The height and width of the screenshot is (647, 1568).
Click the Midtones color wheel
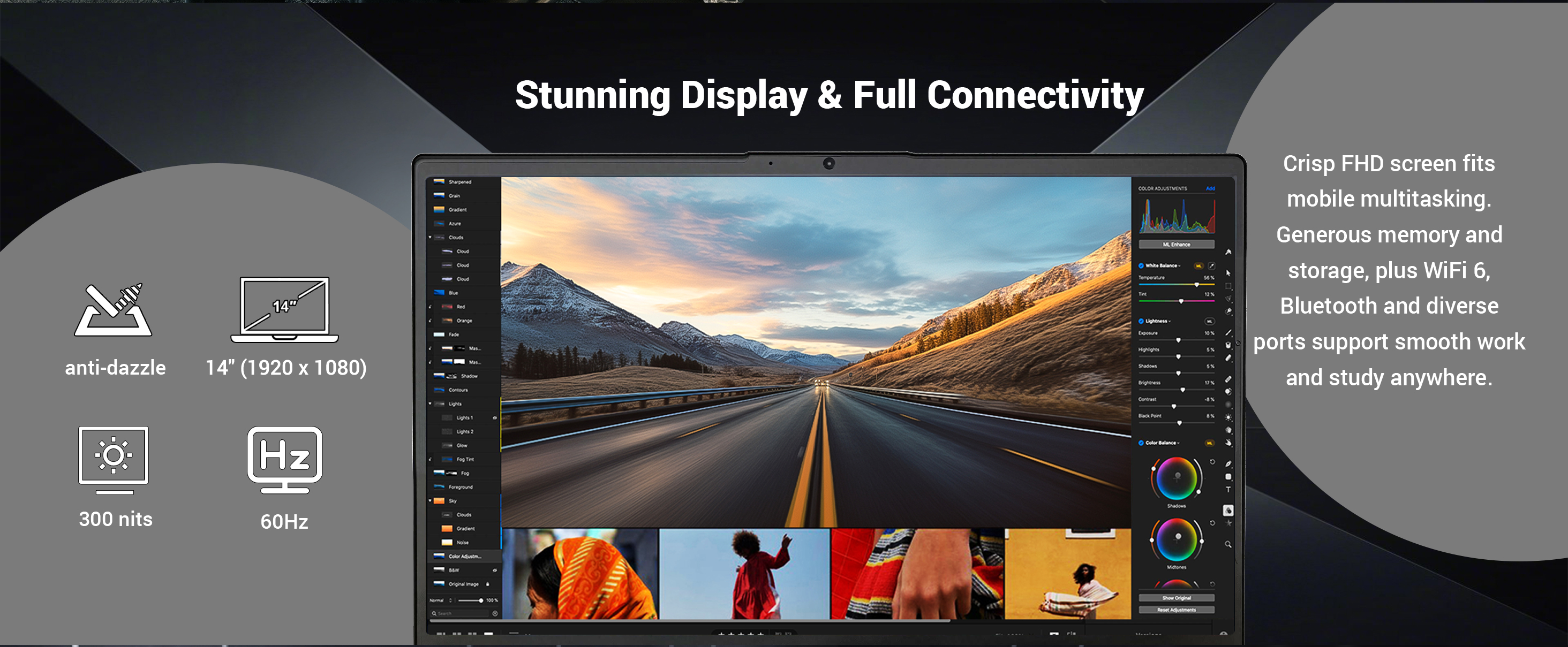[x=1176, y=539]
